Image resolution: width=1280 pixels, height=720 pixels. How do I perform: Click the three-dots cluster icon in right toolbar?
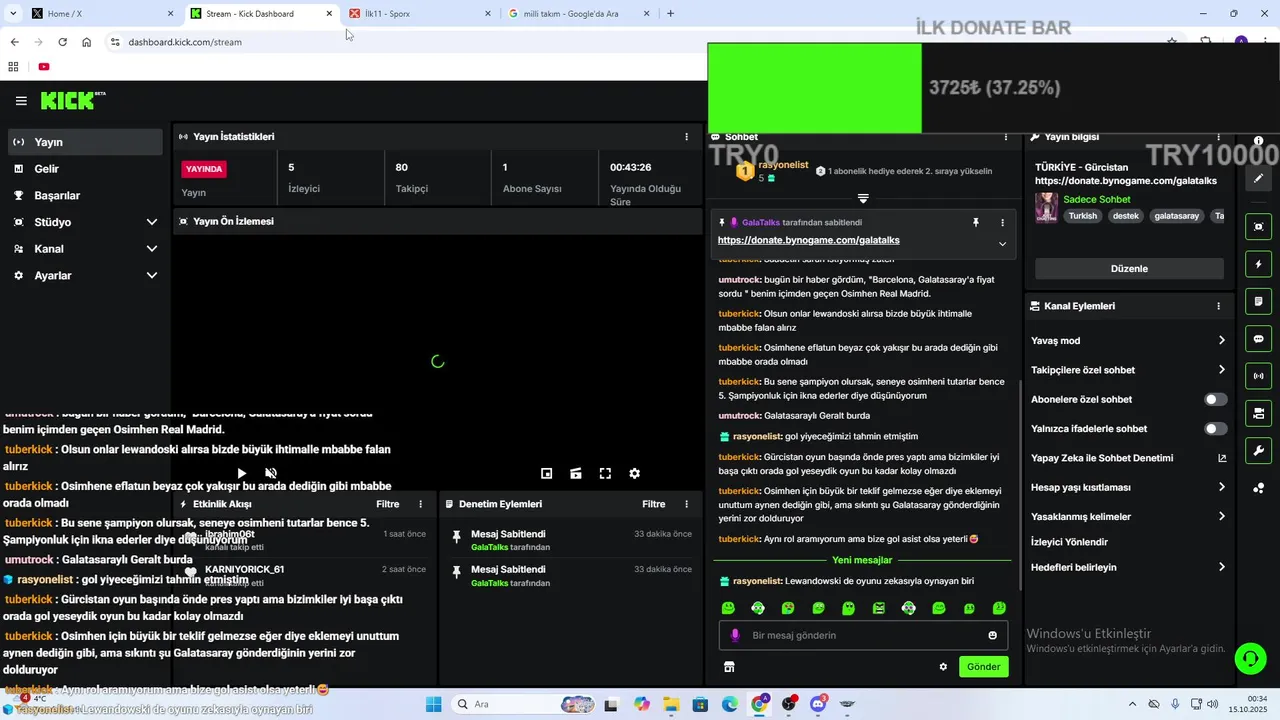tap(1258, 488)
